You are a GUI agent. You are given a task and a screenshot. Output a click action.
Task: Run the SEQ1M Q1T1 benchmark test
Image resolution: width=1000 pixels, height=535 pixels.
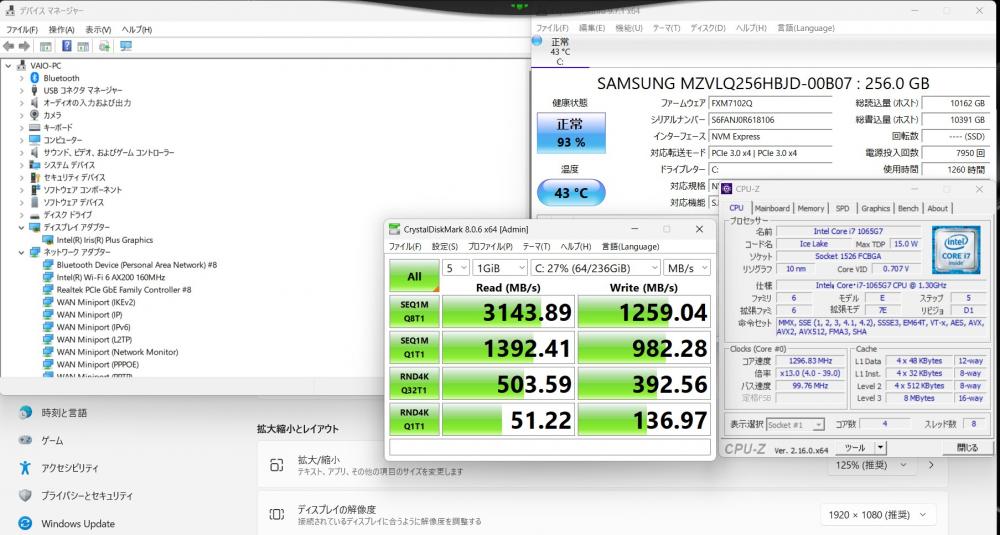[415, 348]
